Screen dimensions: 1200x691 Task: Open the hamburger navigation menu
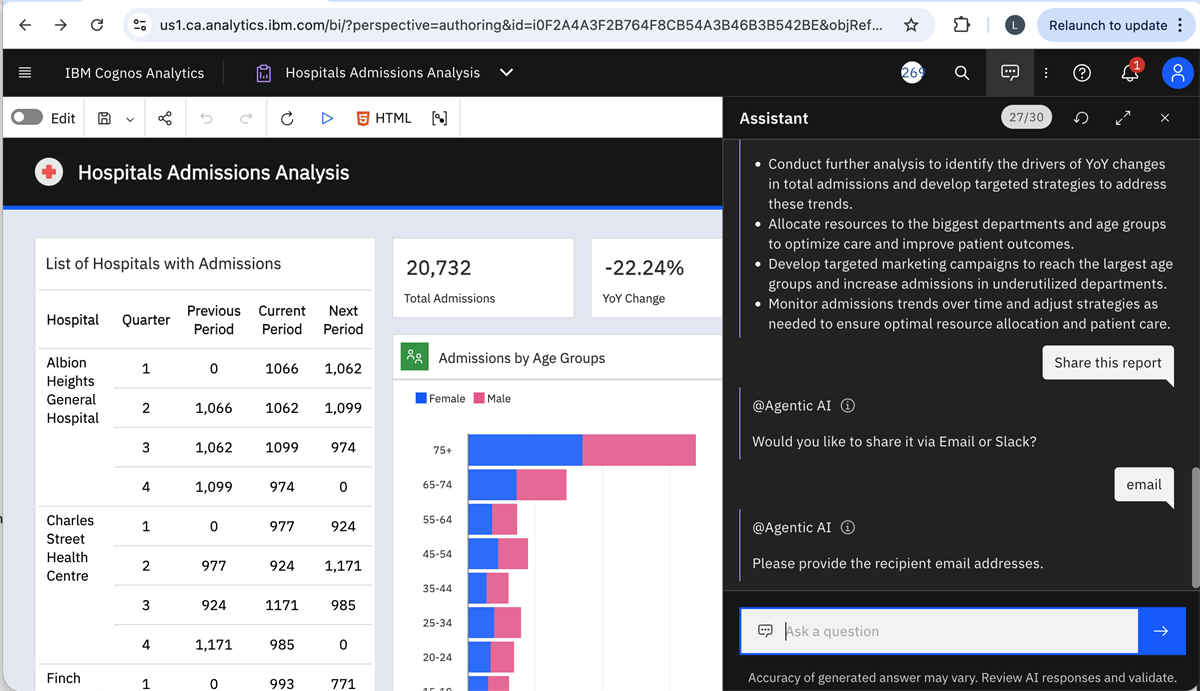coord(25,73)
